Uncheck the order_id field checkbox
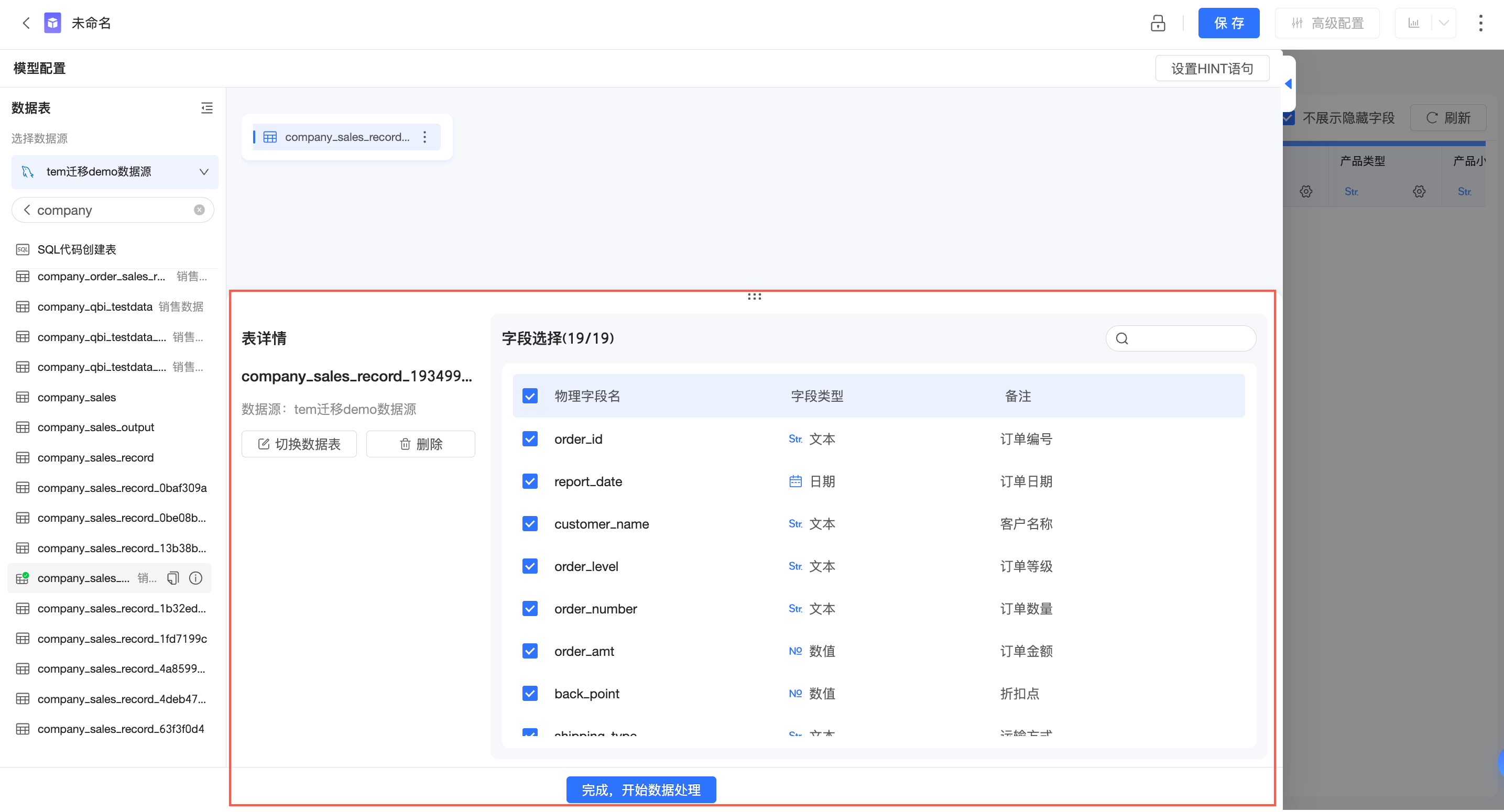 [530, 438]
